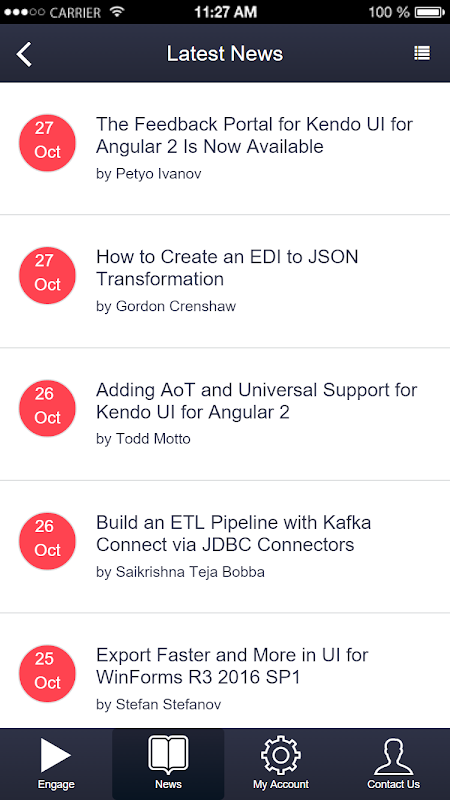Screen dimensions: 450x800
Task: Click the 26 Oct badge beside Kafka article
Action: 47,541
